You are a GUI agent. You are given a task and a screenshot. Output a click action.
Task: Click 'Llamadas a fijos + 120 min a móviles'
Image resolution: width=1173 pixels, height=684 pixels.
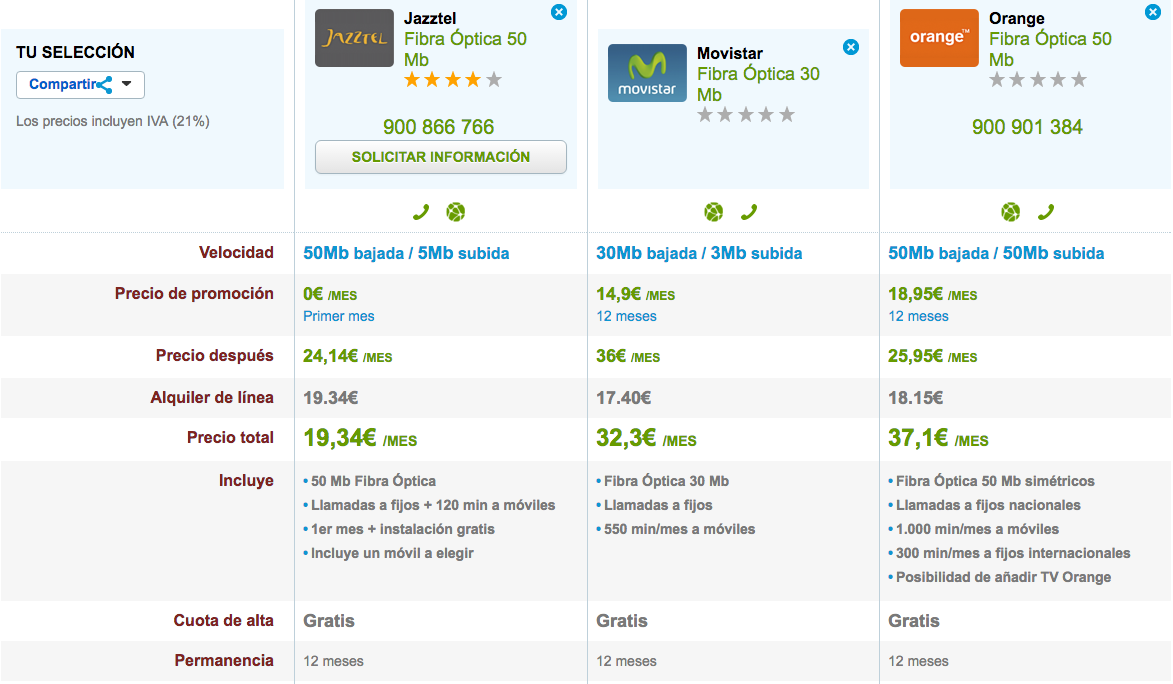pyautogui.click(x=433, y=505)
